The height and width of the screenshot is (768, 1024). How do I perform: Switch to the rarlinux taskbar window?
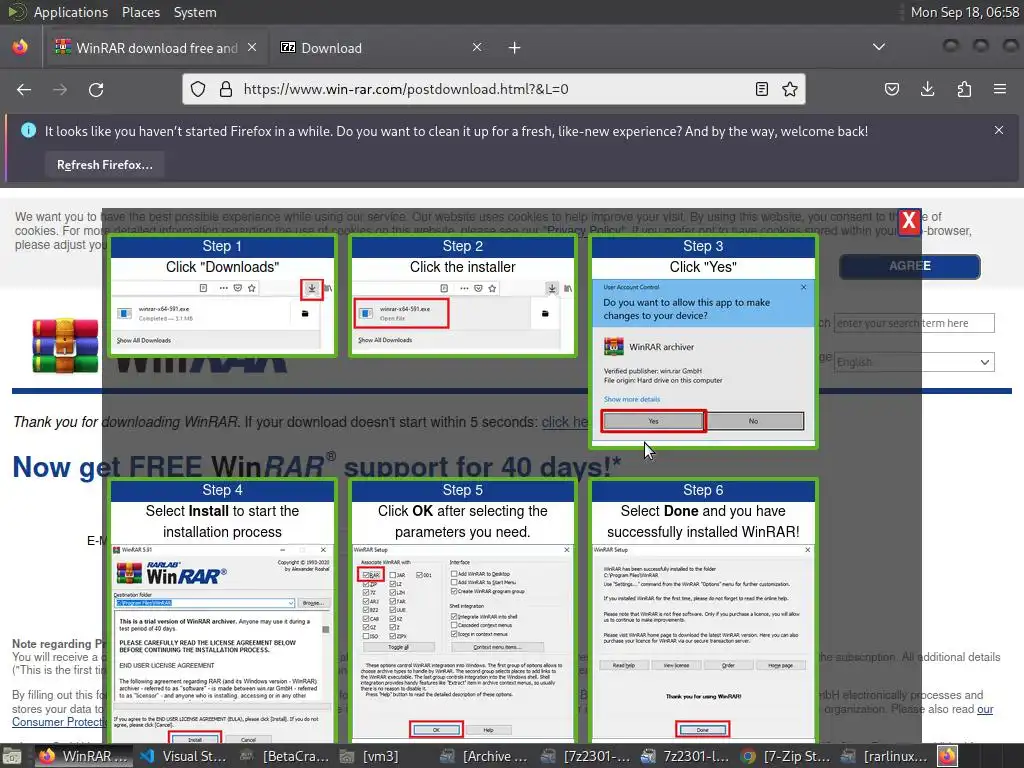tap(884, 756)
